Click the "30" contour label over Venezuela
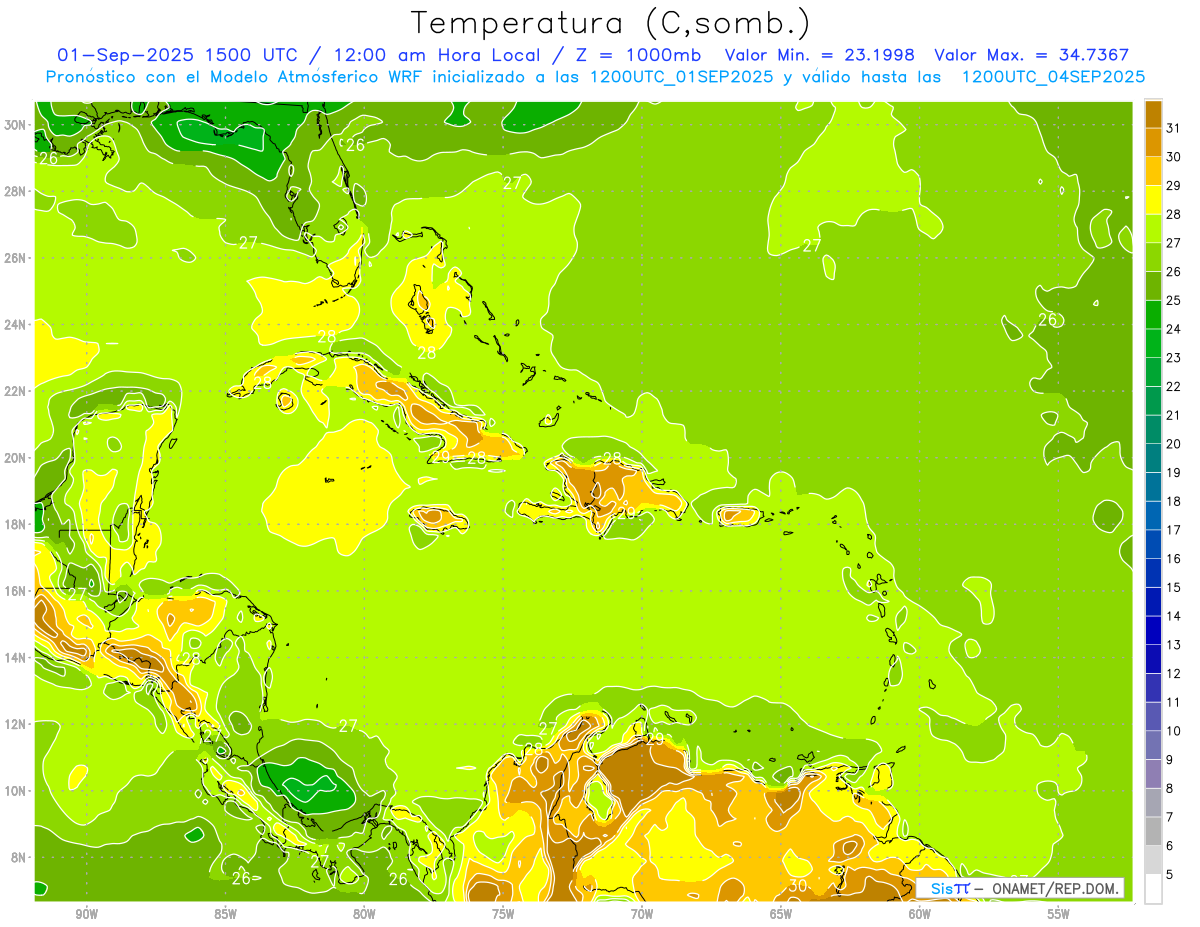Screen dimensions: 1200x927 [798, 886]
